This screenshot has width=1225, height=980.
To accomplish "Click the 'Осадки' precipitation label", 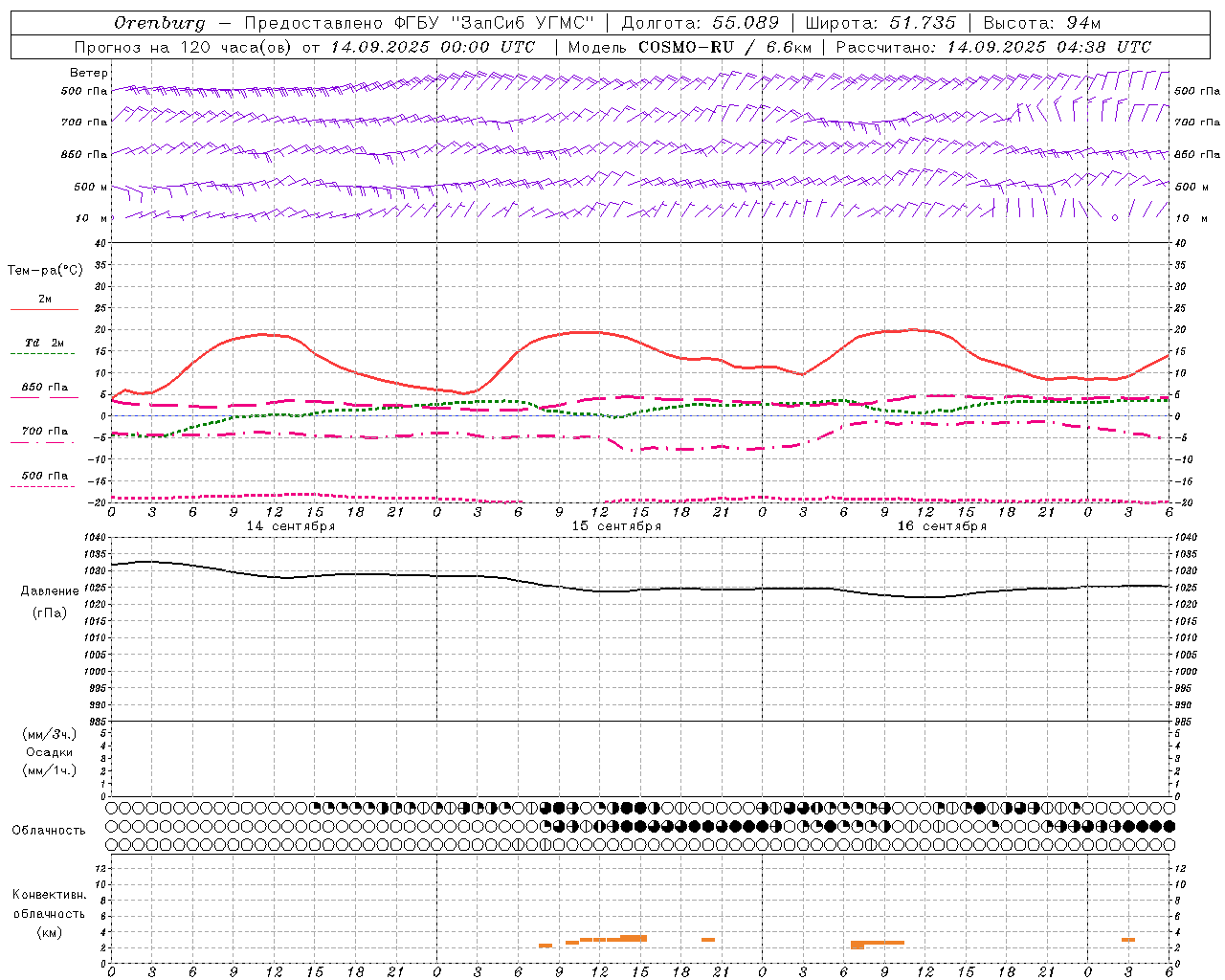I will pos(50,752).
